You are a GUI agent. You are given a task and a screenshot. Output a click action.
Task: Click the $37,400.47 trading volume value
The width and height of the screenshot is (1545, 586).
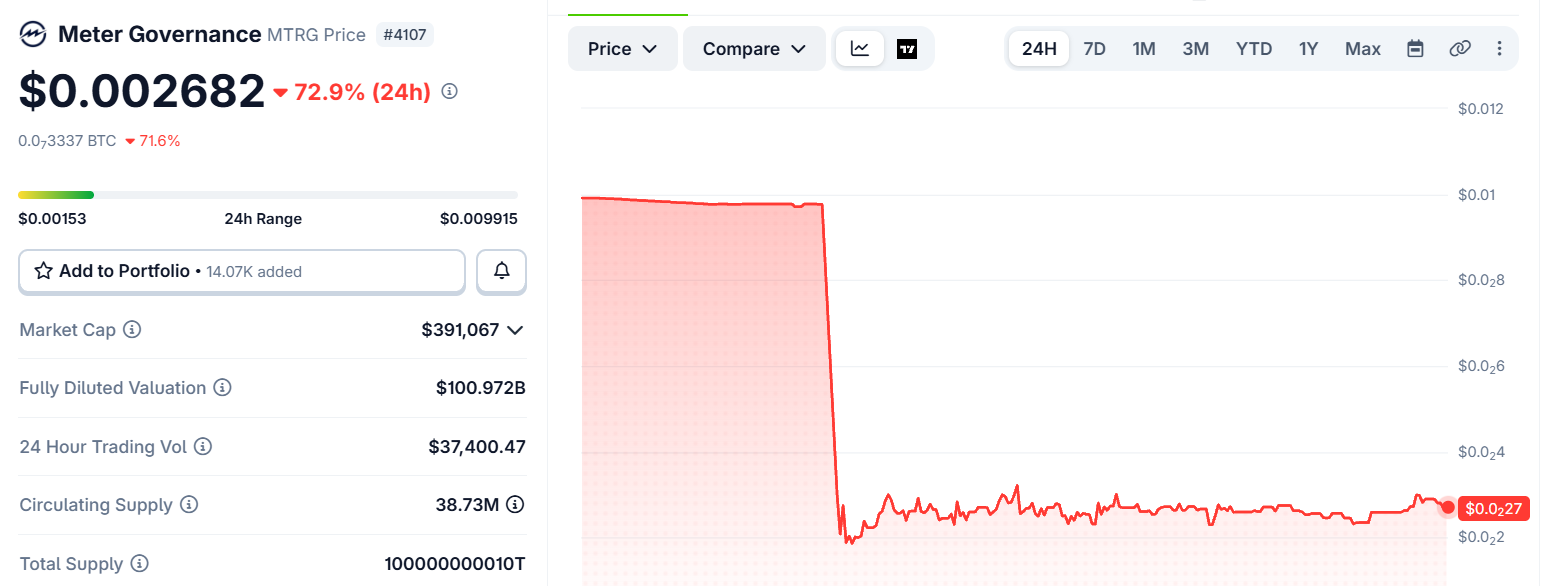478,447
